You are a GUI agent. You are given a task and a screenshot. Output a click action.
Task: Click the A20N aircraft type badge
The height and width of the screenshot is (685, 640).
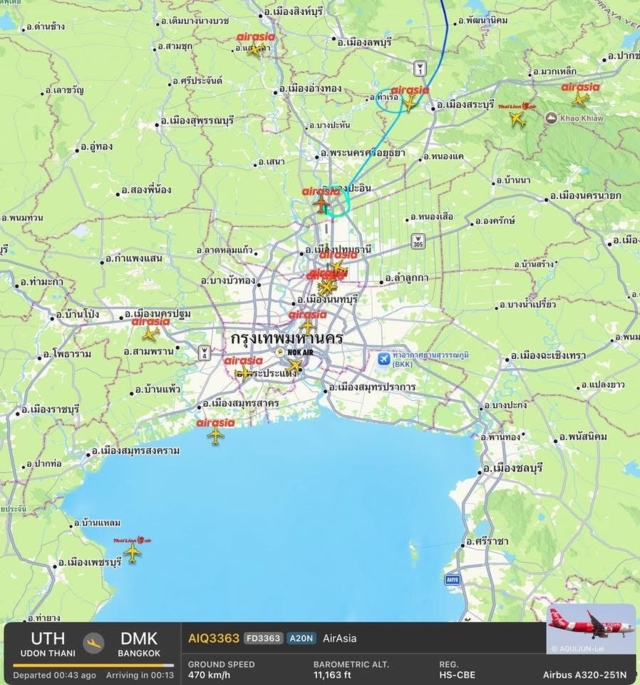tap(301, 638)
